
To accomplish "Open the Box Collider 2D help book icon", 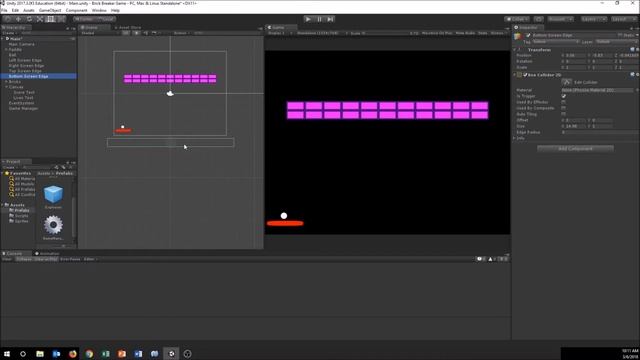I will (x=632, y=75).
